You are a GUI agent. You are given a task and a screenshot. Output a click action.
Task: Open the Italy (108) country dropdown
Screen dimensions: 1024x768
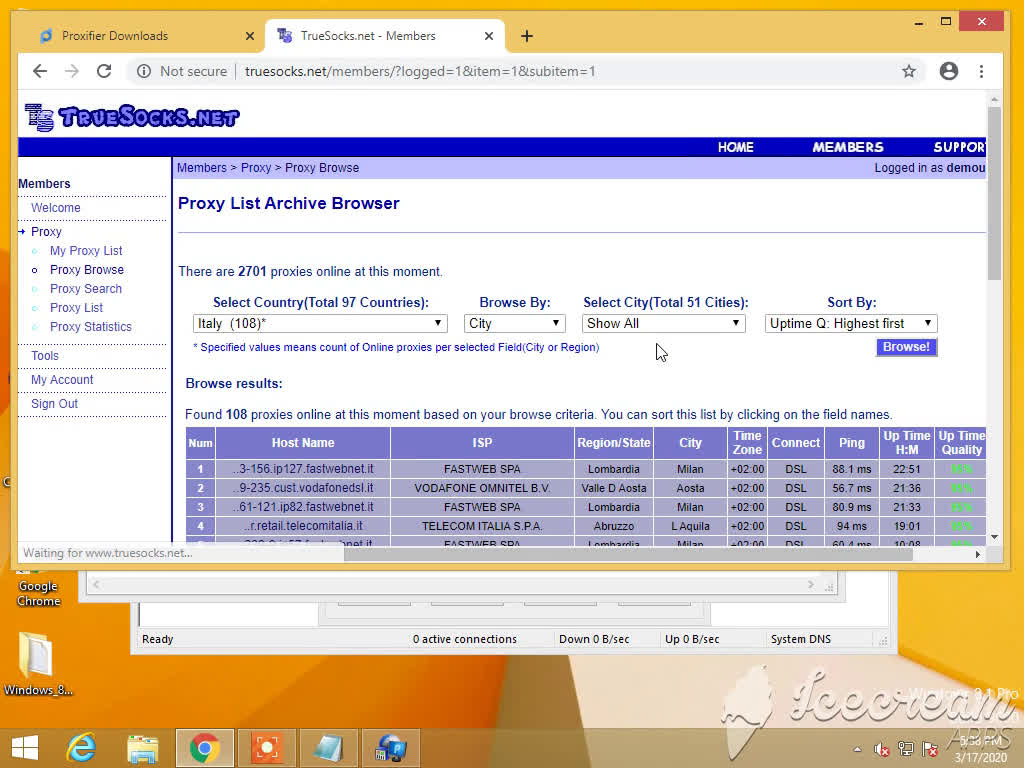[x=320, y=323]
